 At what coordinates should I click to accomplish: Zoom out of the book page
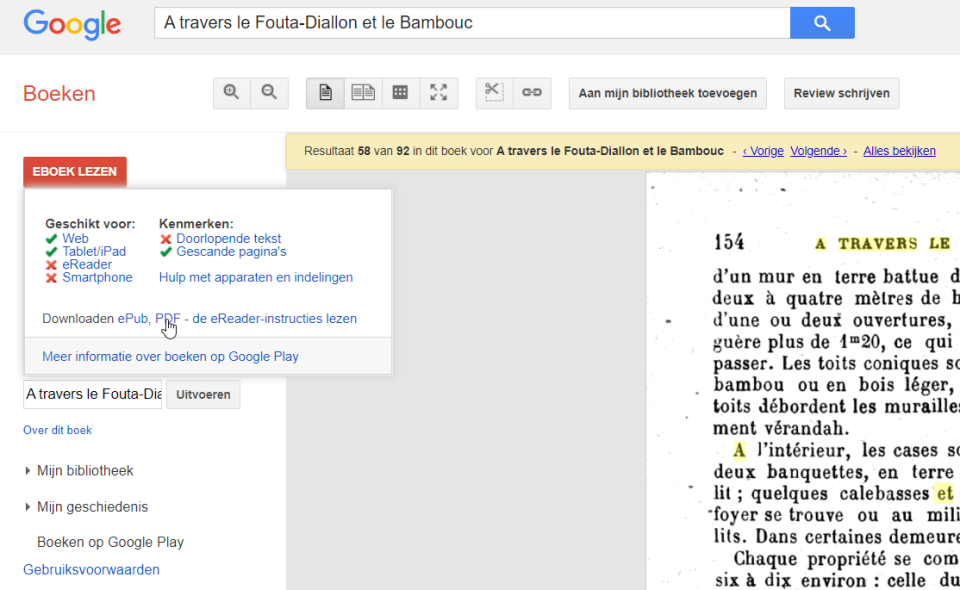pyautogui.click(x=268, y=91)
